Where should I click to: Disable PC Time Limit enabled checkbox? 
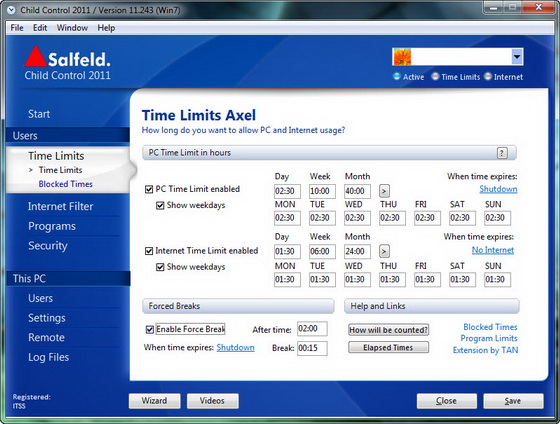(149, 189)
